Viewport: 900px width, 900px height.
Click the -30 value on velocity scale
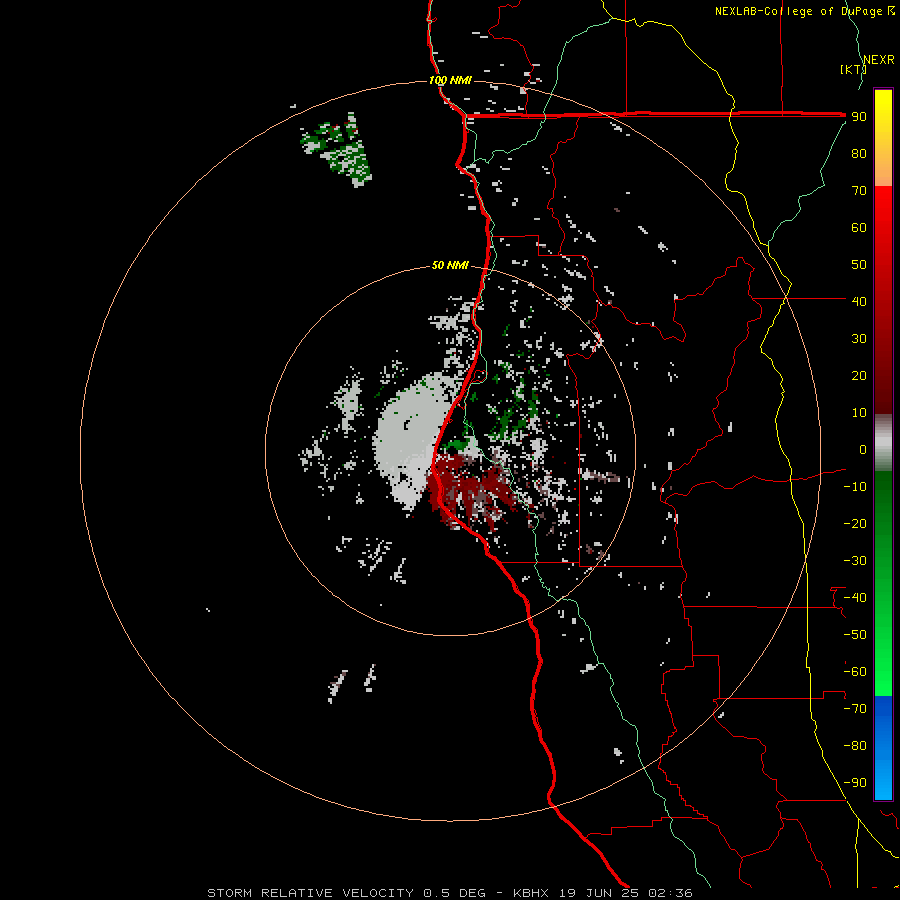point(855,561)
